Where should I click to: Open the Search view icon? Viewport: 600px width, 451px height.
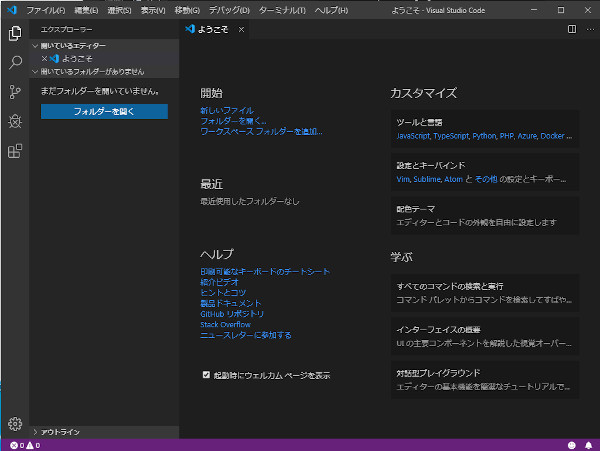pyautogui.click(x=15, y=62)
